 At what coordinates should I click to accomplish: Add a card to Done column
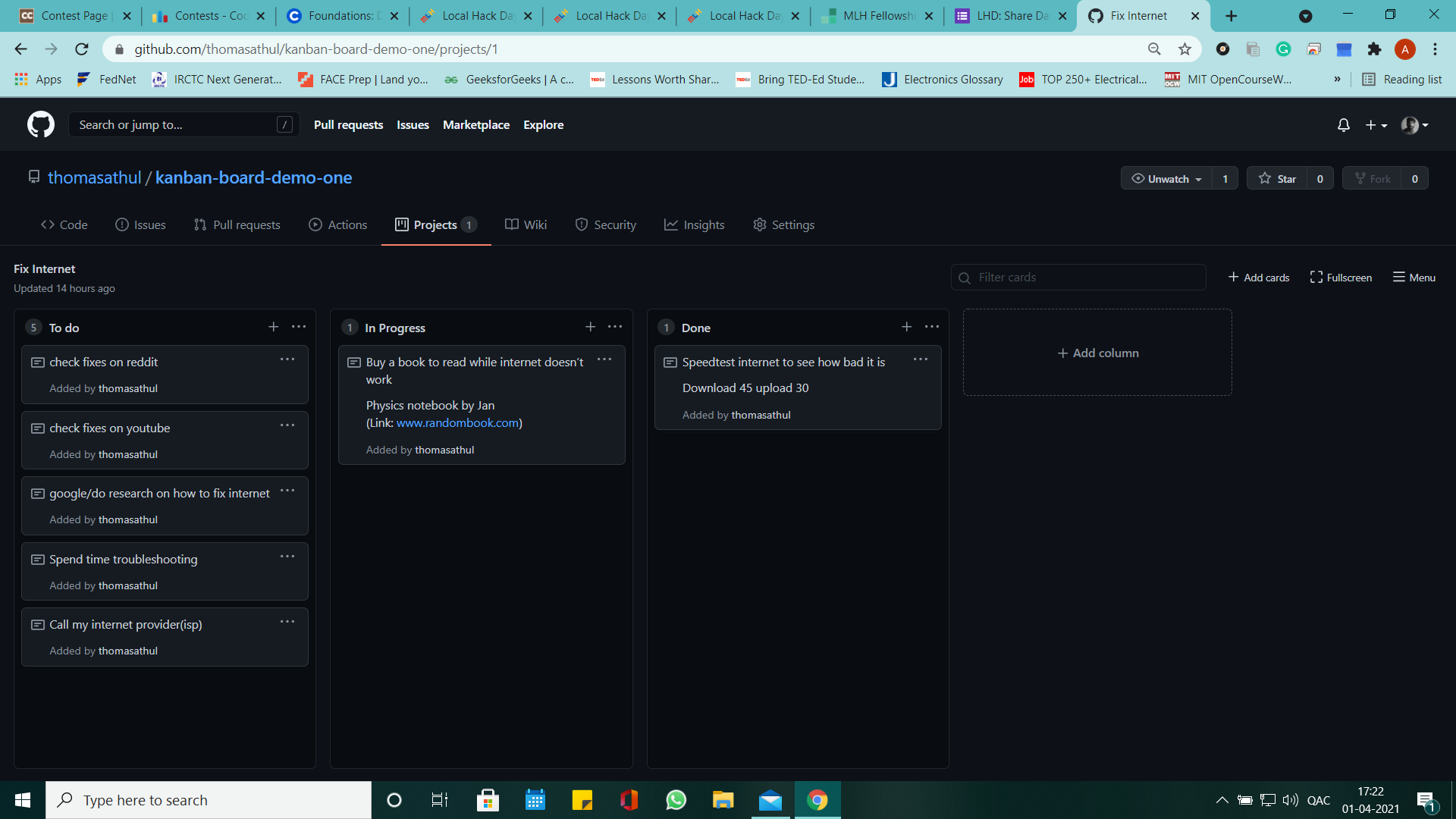coord(906,327)
